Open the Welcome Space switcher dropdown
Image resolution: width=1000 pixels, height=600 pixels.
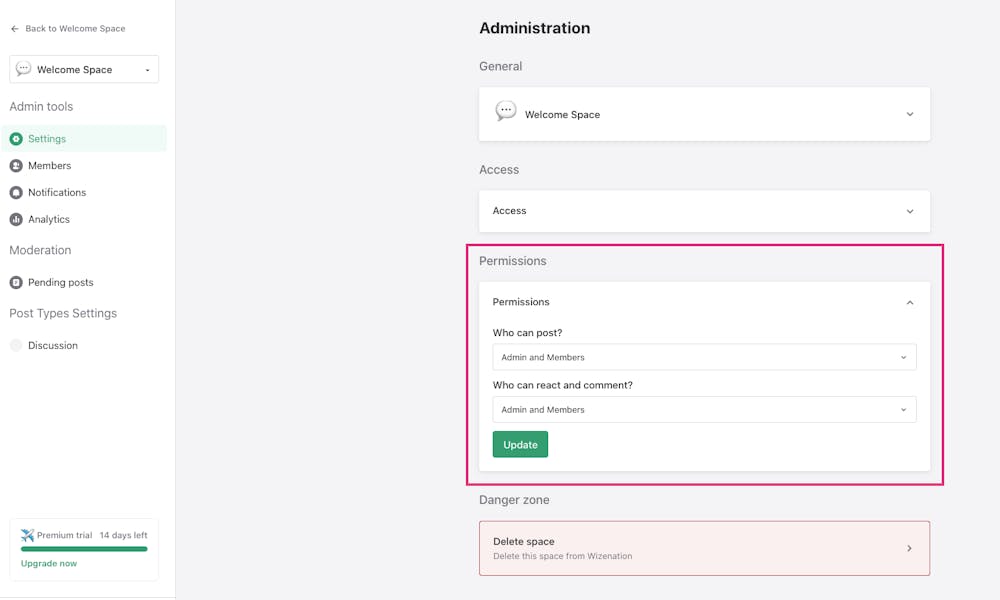84,70
